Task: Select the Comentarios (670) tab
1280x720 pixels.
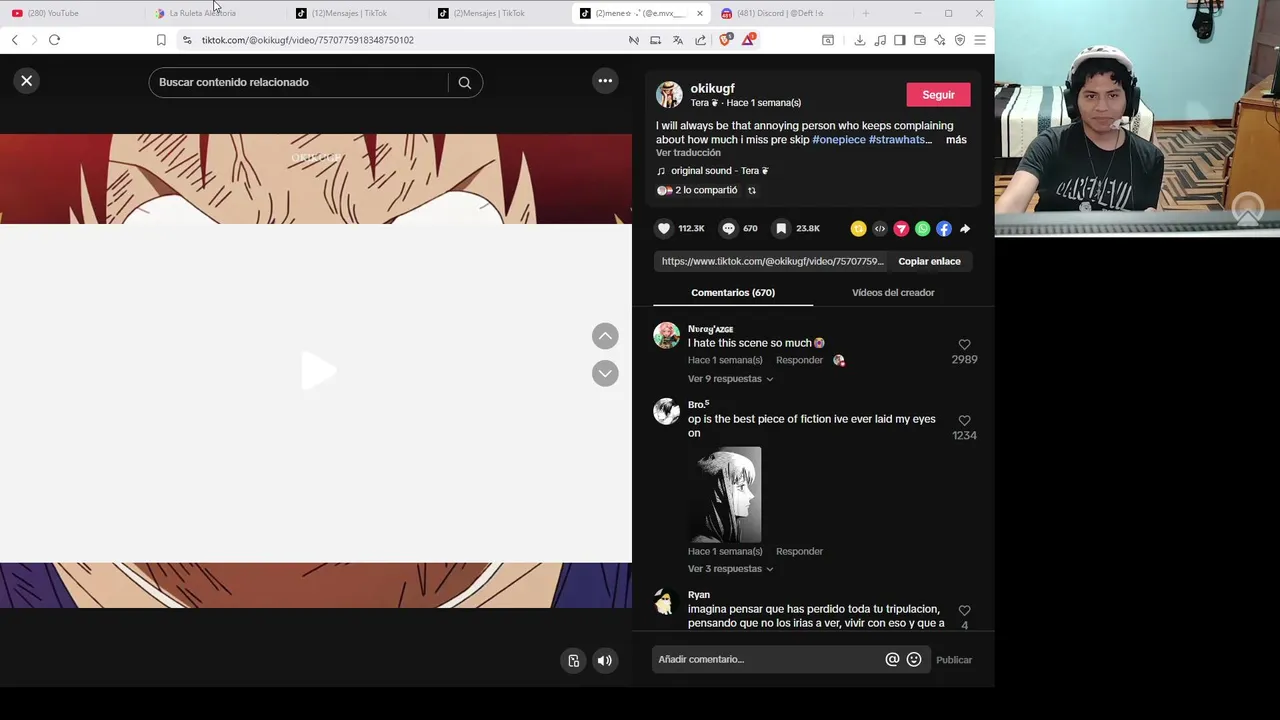Action: coord(733,293)
